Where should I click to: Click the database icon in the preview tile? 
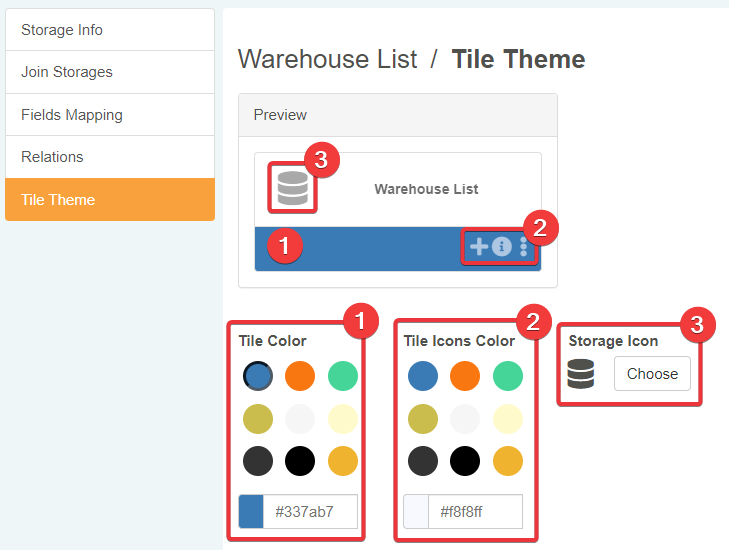tap(292, 188)
